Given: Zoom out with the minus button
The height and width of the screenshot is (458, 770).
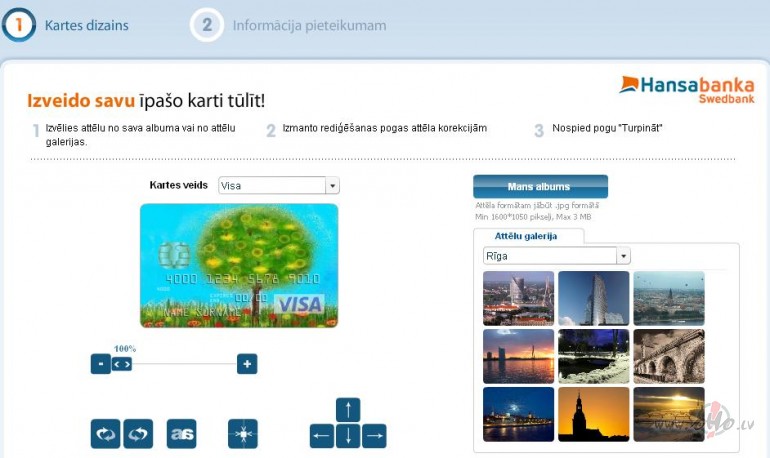Looking at the screenshot, I should click(x=101, y=364).
